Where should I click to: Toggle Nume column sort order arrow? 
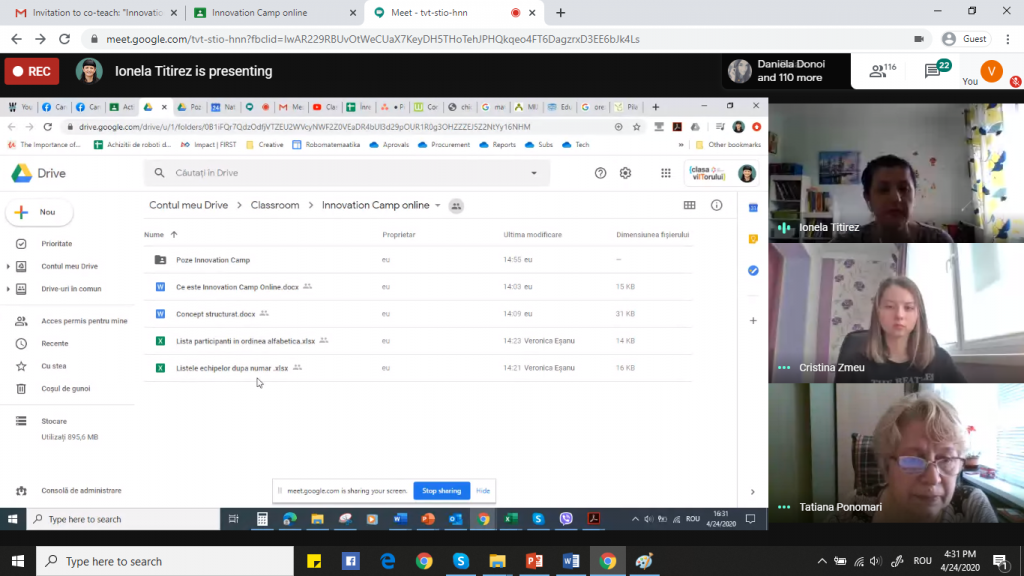click(174, 235)
